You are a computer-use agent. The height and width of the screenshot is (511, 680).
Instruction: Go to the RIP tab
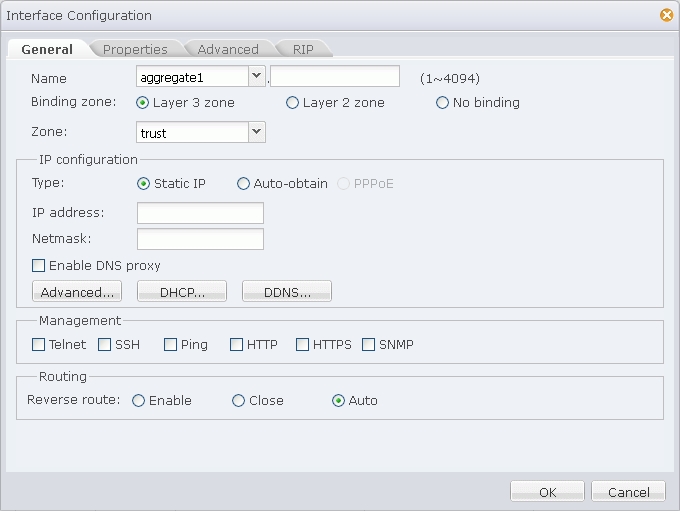[303, 49]
